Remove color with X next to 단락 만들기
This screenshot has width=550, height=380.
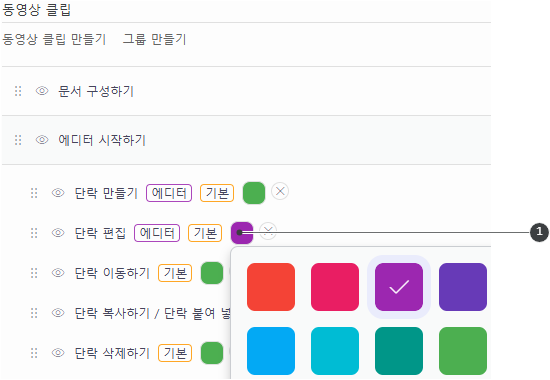click(x=280, y=192)
